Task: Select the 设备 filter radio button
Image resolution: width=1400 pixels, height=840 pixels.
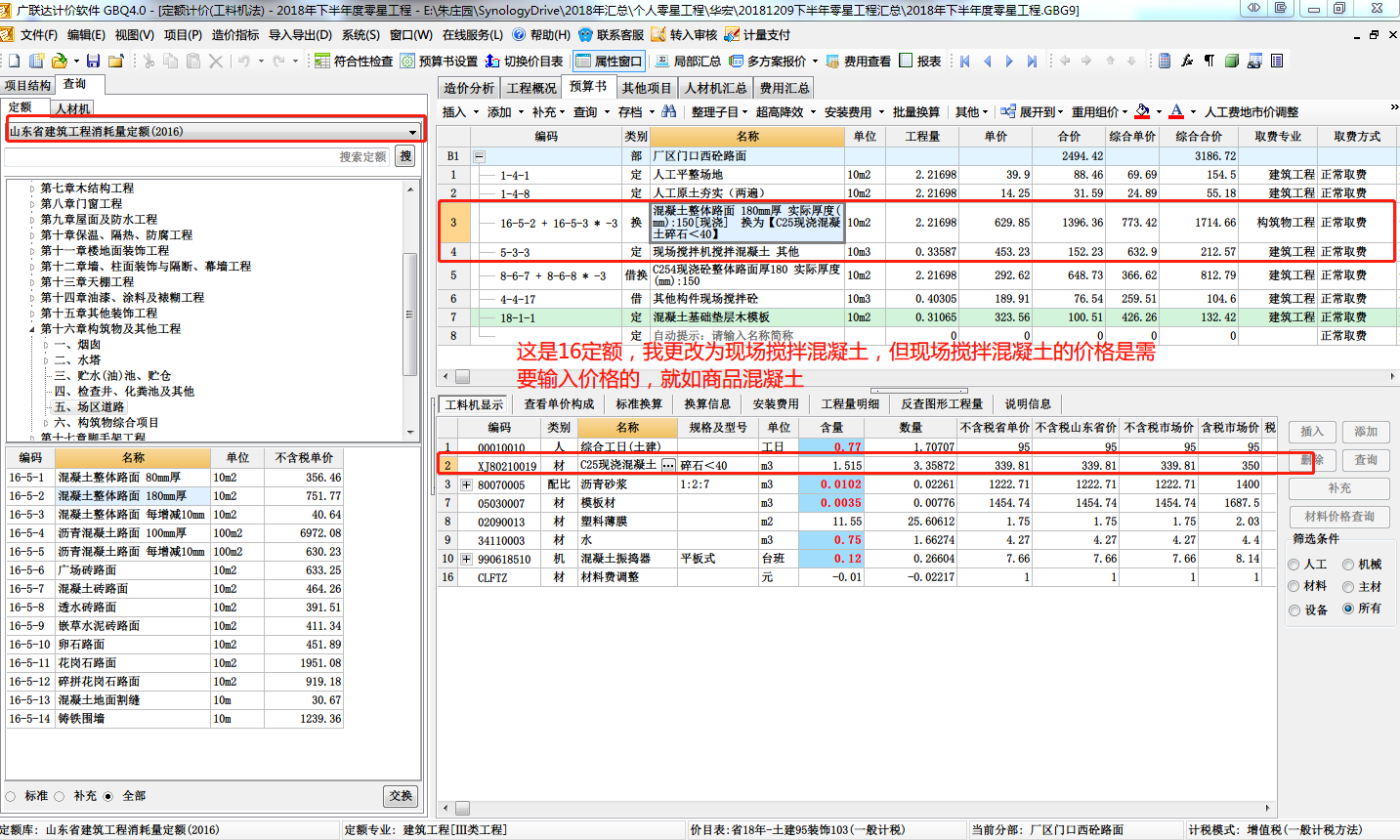Action: pos(1294,610)
